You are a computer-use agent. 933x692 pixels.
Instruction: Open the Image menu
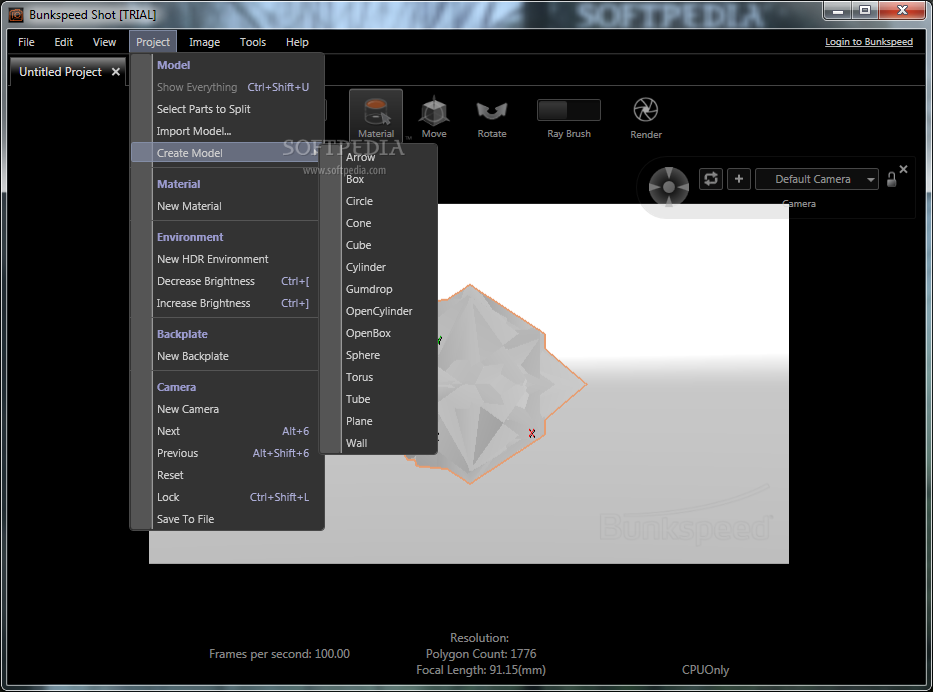(204, 42)
